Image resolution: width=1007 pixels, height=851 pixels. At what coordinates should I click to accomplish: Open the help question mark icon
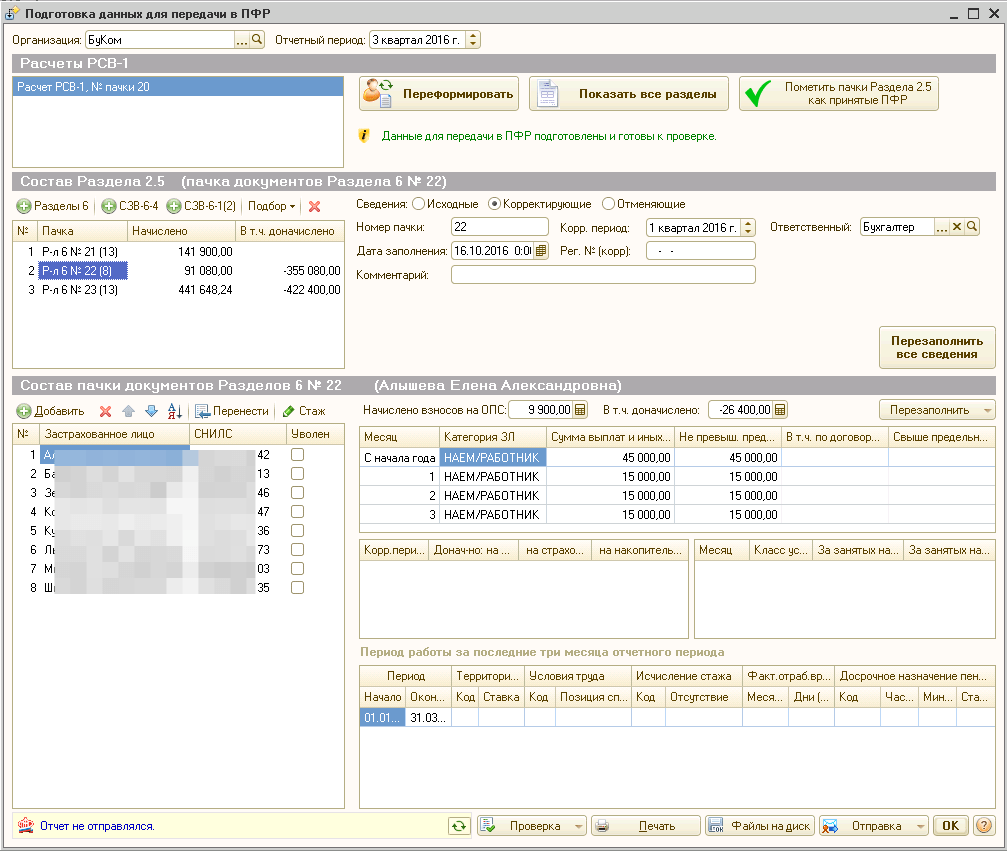coord(983,826)
